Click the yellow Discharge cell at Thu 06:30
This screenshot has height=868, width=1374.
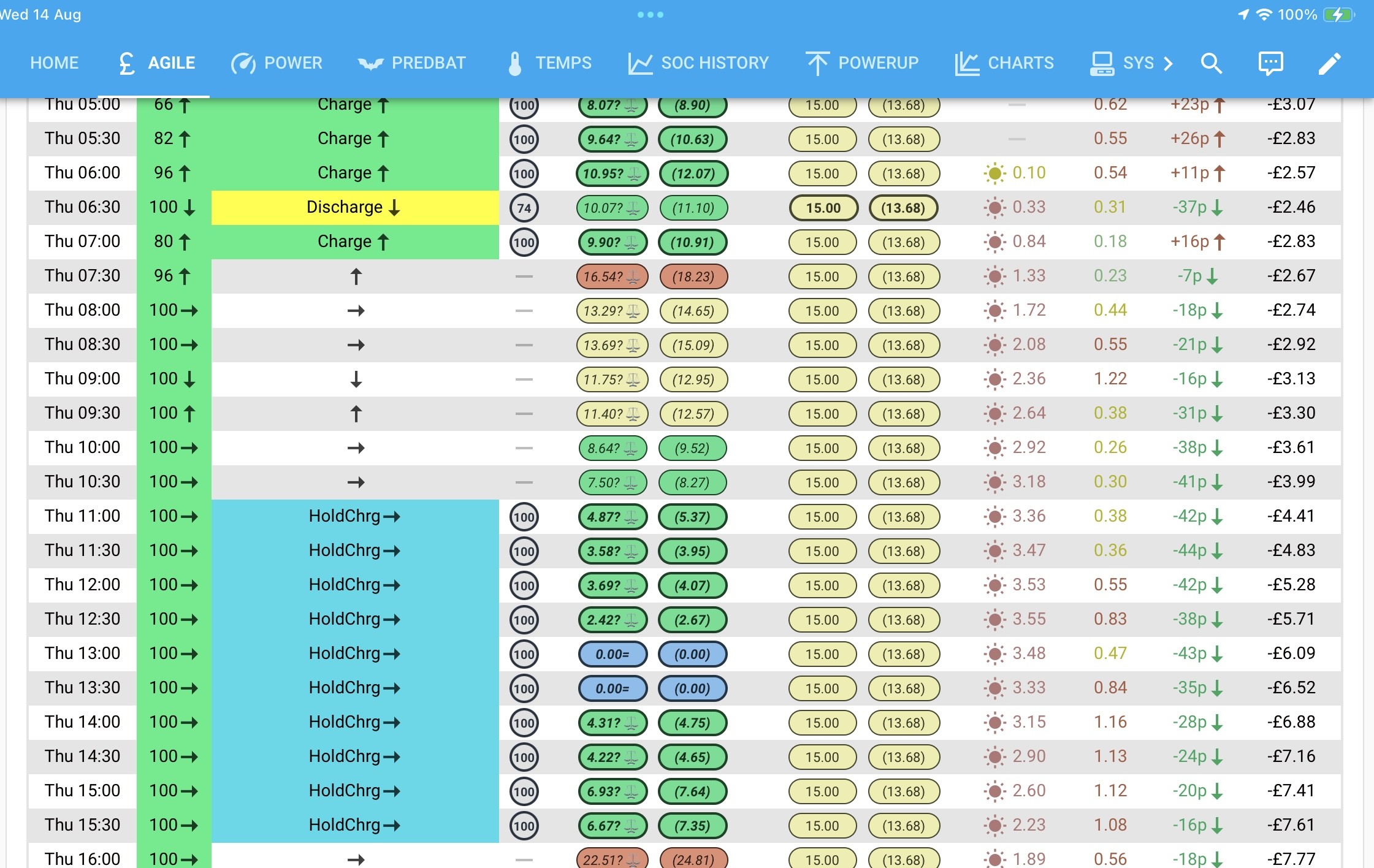(x=355, y=208)
